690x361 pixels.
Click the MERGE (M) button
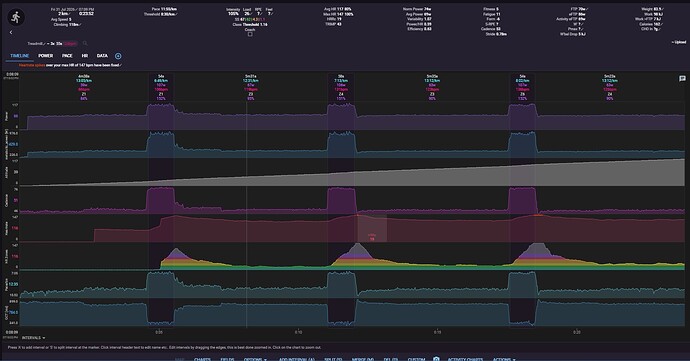(x=363, y=359)
